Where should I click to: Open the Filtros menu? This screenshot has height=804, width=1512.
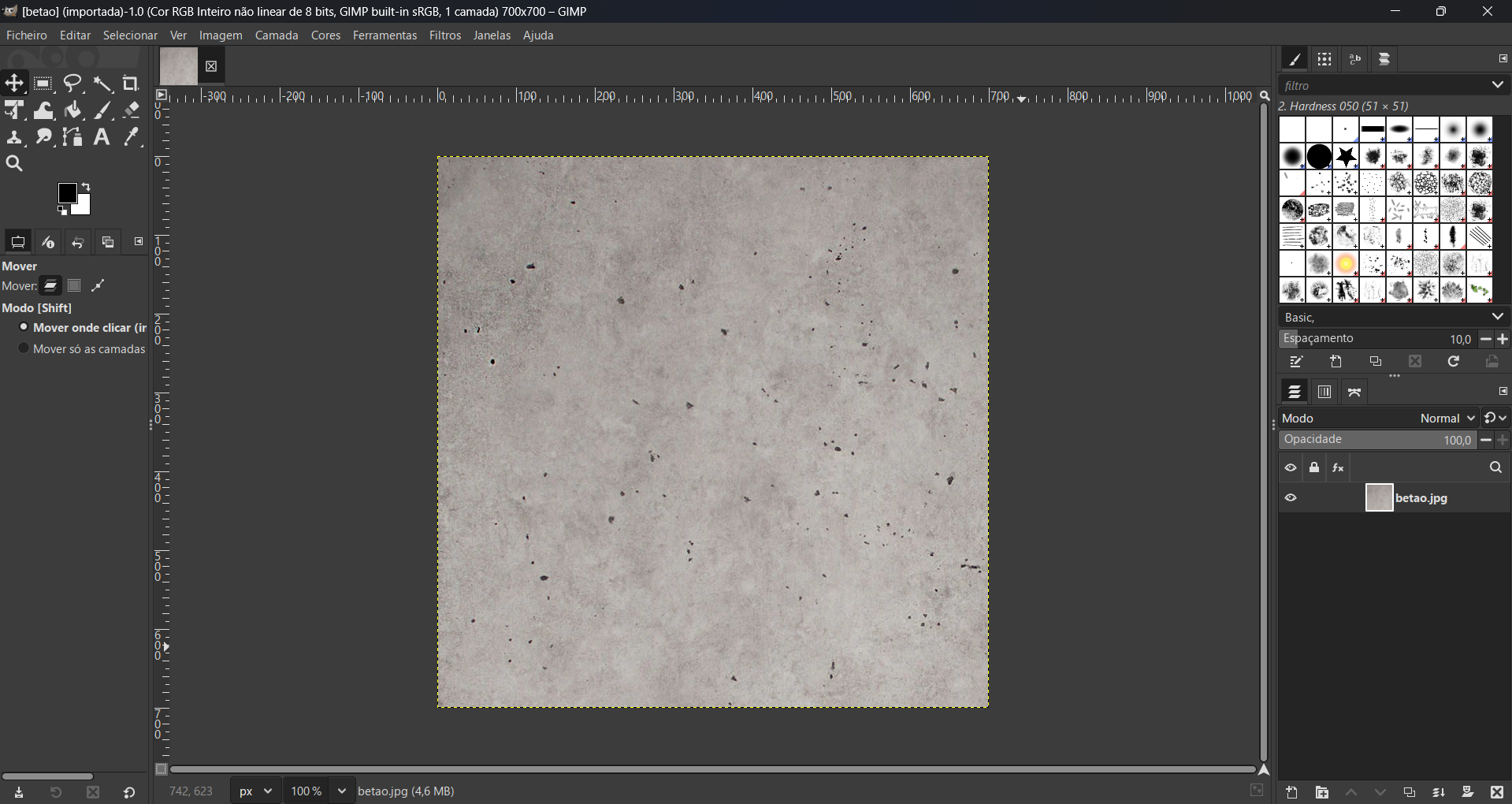click(445, 35)
